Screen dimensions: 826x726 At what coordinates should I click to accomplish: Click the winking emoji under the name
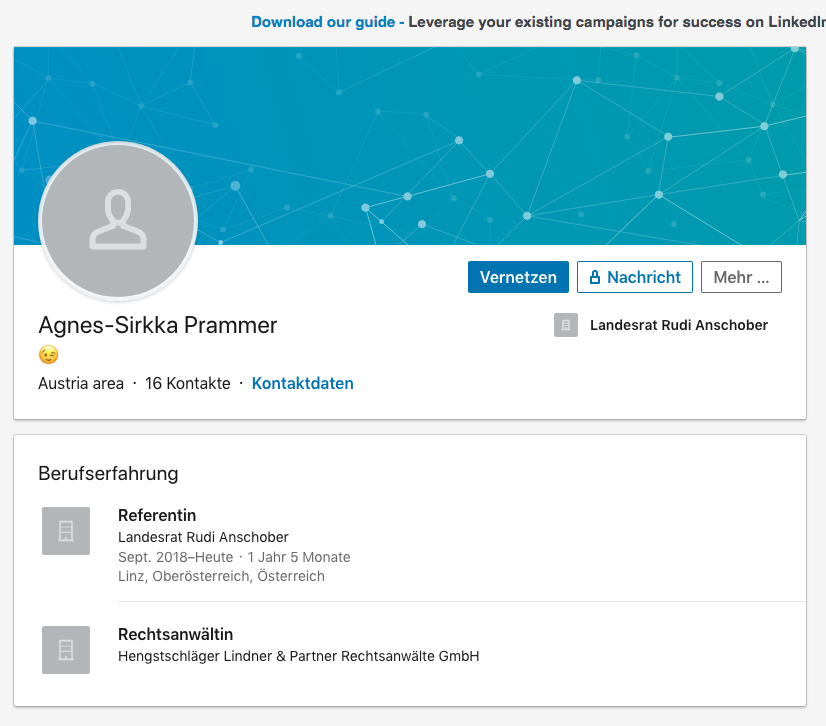[x=48, y=355]
